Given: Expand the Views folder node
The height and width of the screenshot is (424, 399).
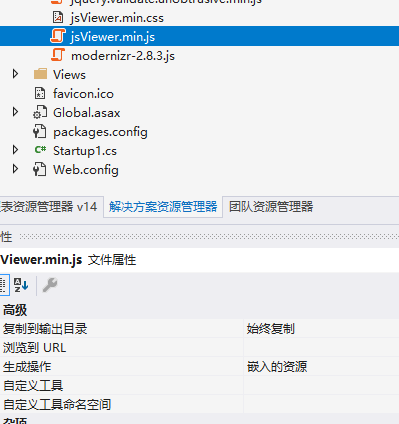Looking at the screenshot, I should click(15, 74).
